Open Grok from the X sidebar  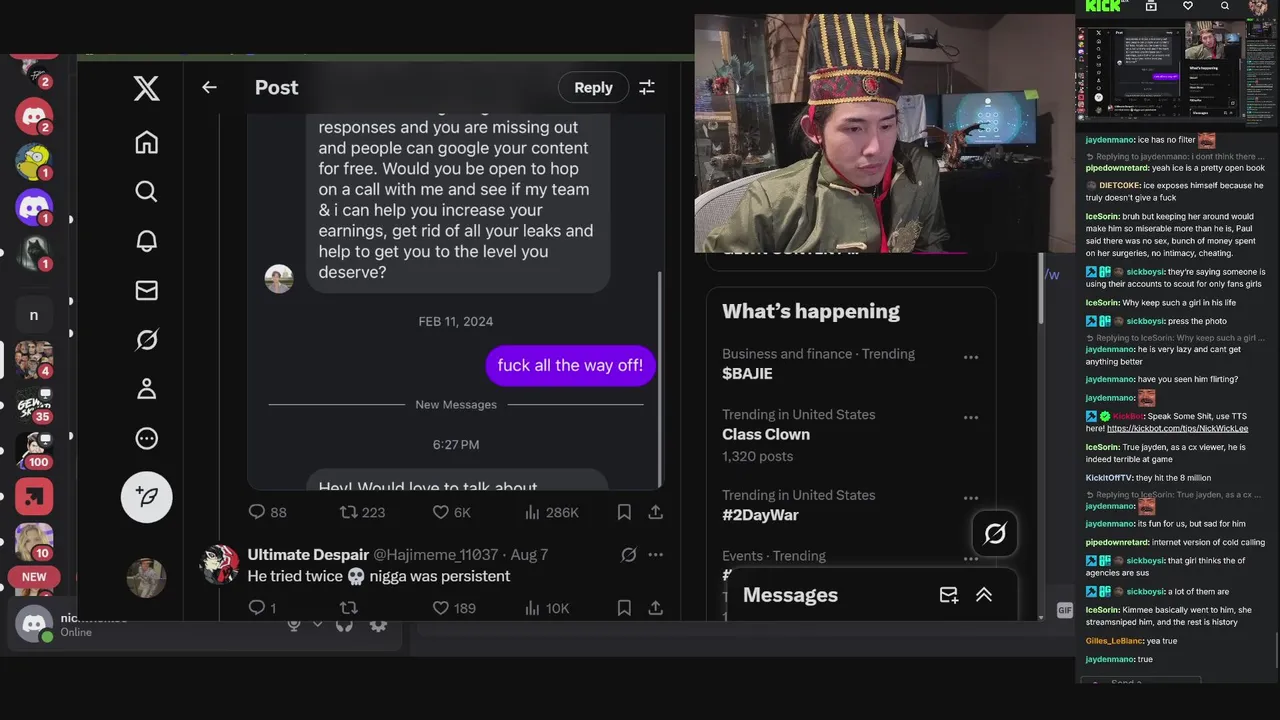tap(147, 340)
